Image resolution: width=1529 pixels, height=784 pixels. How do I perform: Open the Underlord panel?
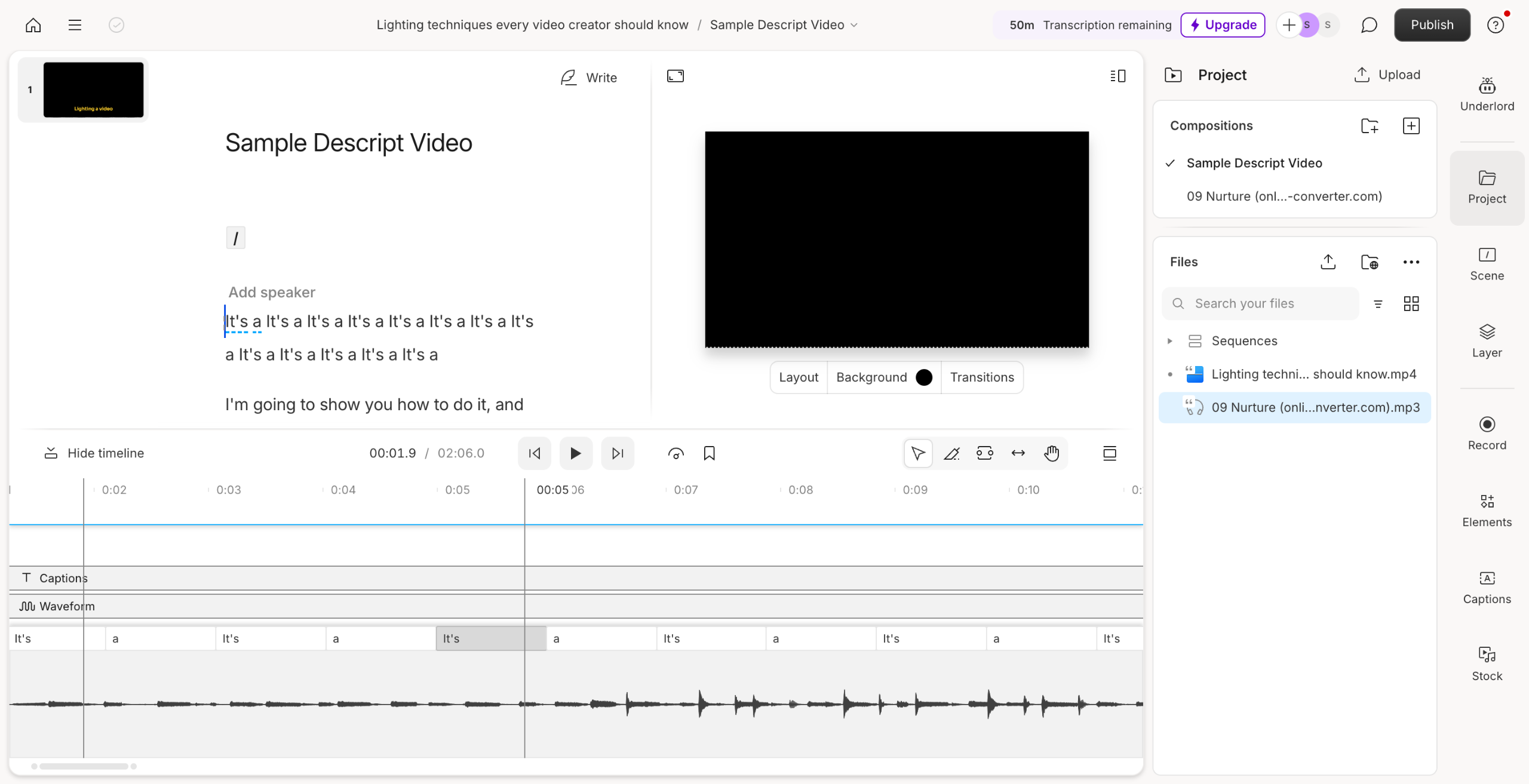point(1487,94)
